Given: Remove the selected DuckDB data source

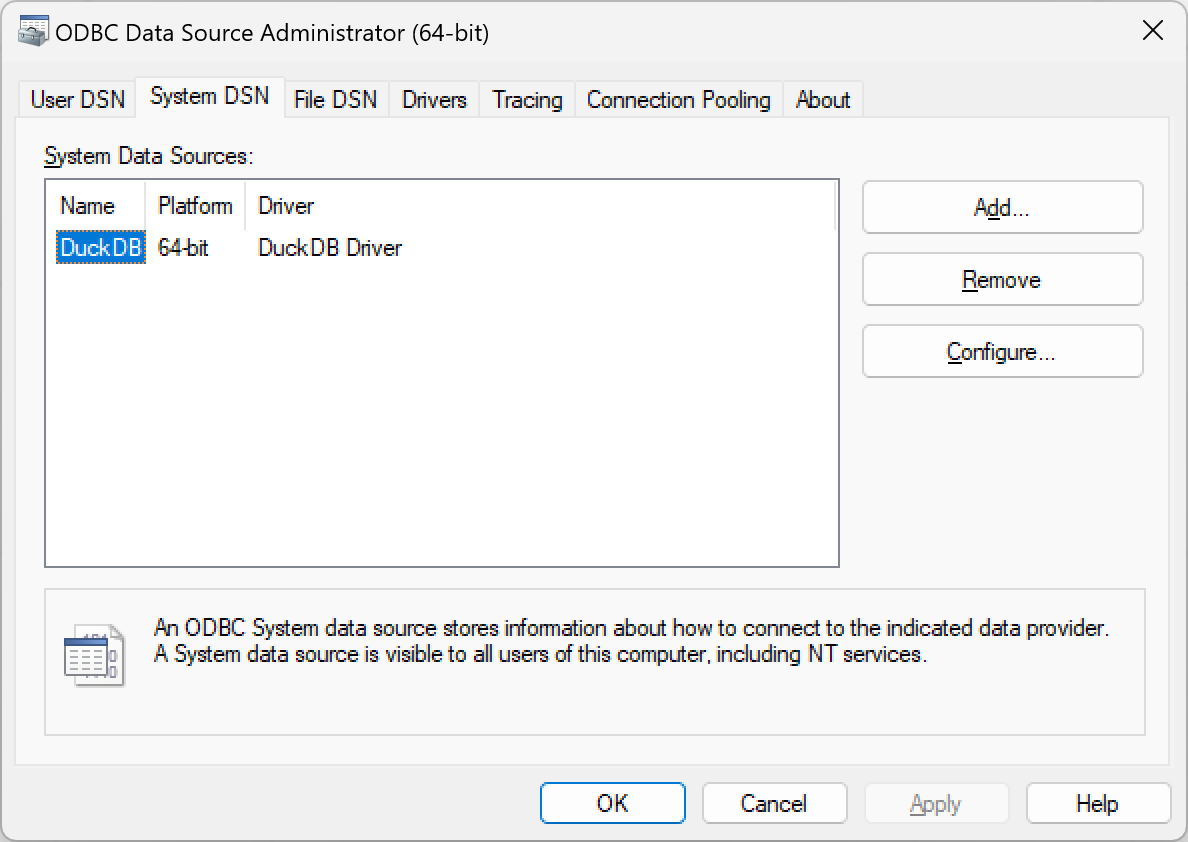Looking at the screenshot, I should 1002,279.
